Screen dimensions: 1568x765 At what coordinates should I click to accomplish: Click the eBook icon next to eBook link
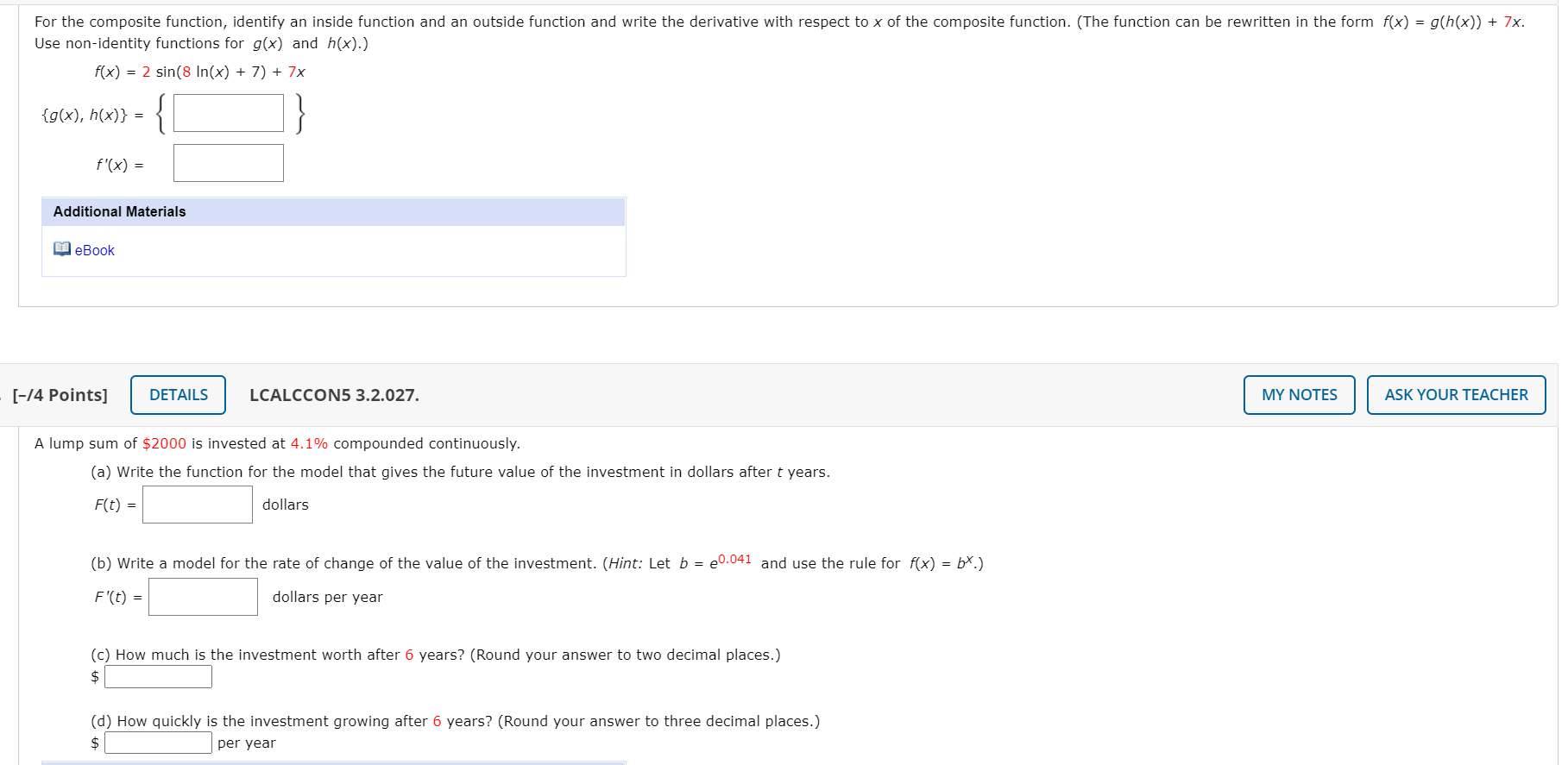pos(60,249)
